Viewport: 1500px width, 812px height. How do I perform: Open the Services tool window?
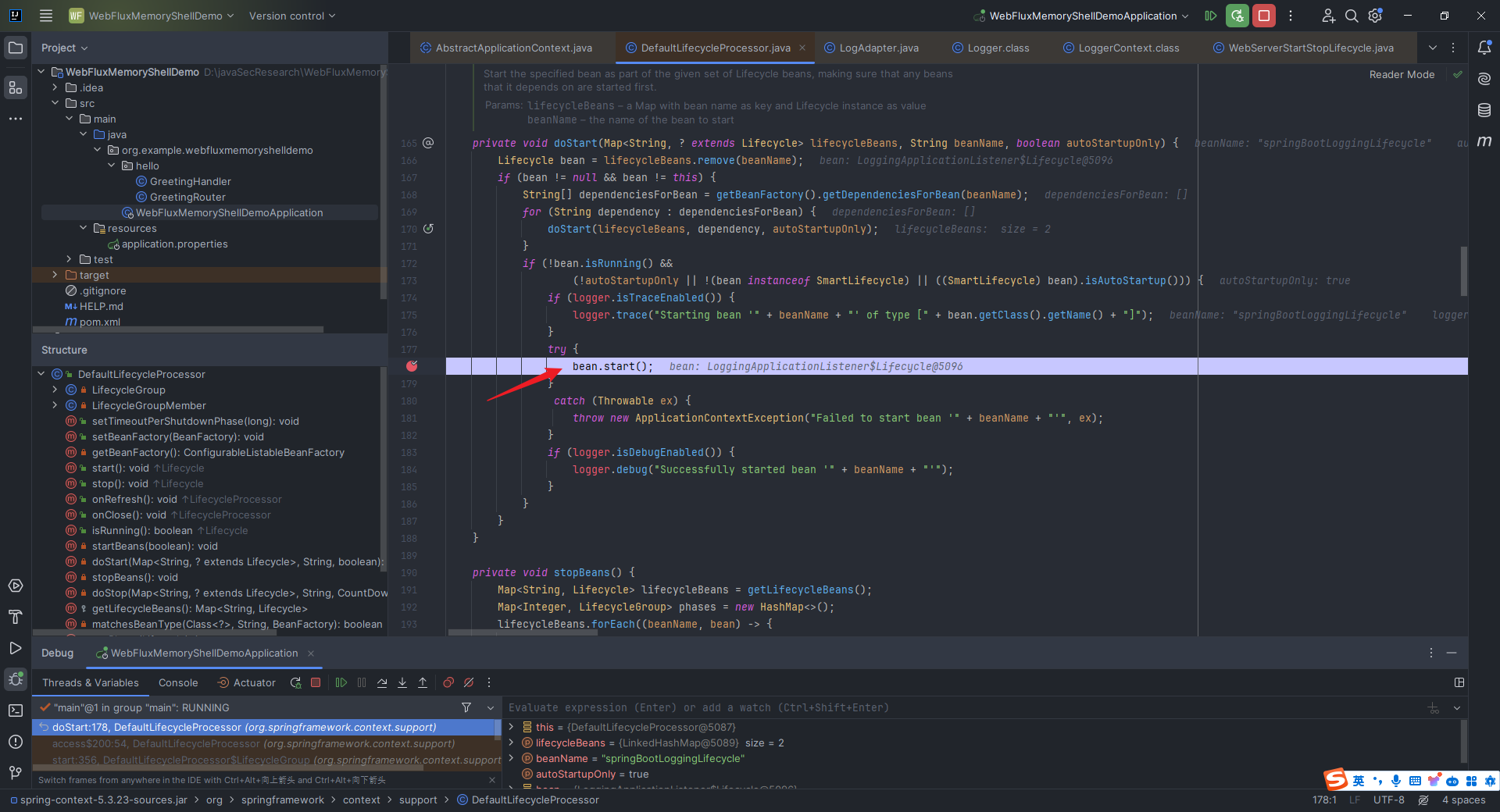pyautogui.click(x=16, y=586)
